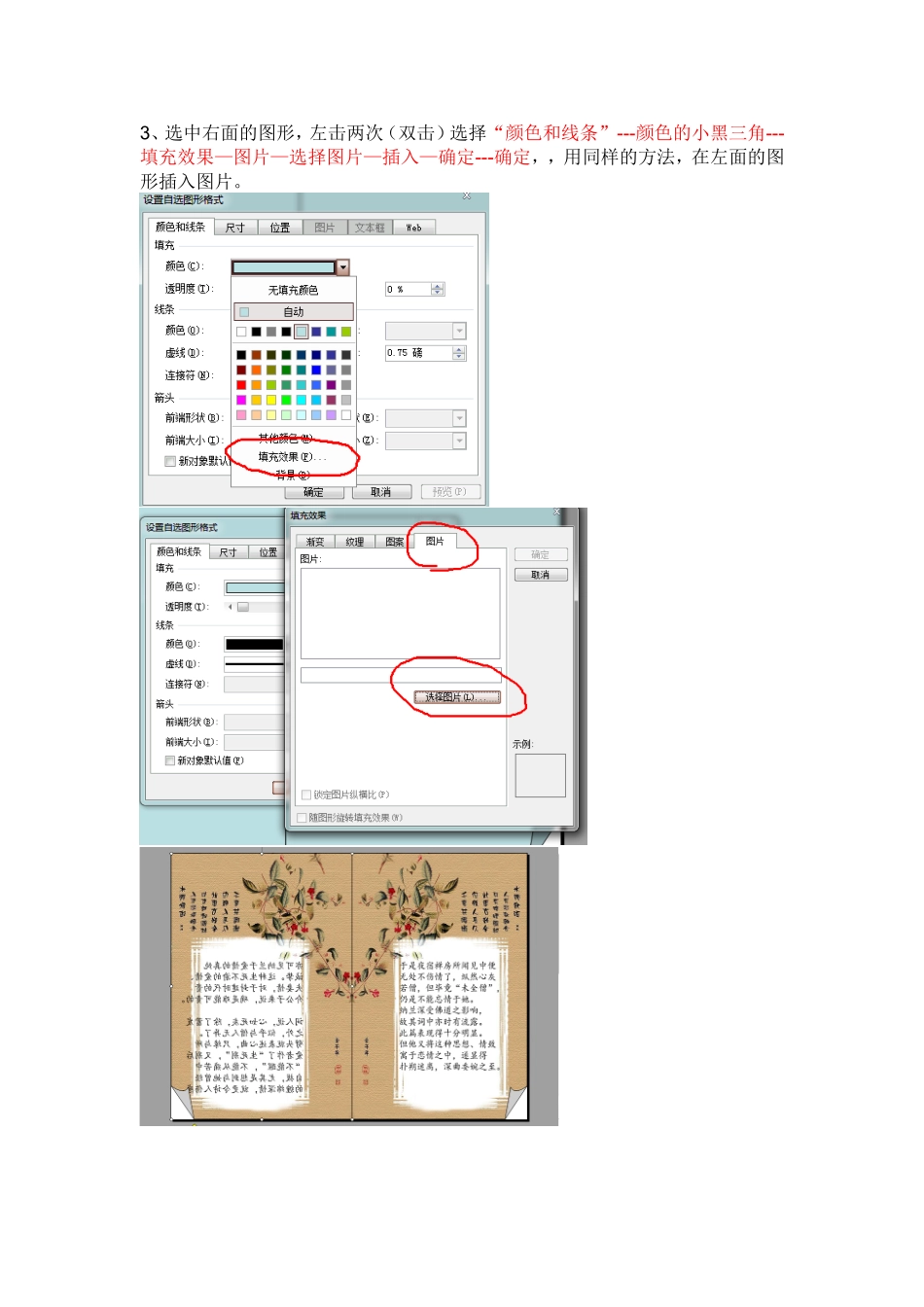Choose 背景 in the color menu
The height and width of the screenshot is (1307, 924).
tap(292, 475)
